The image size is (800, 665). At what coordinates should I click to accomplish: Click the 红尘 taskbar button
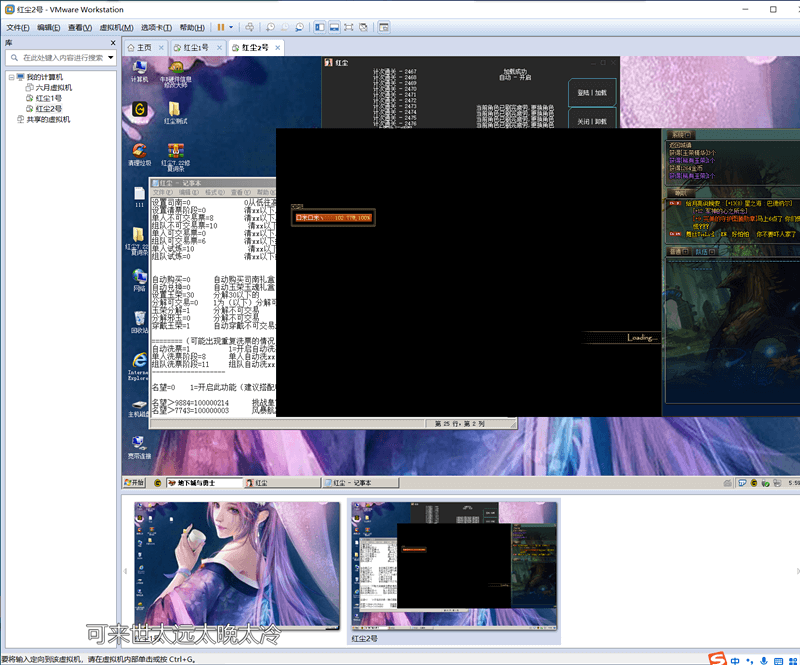pyautogui.click(x=283, y=482)
